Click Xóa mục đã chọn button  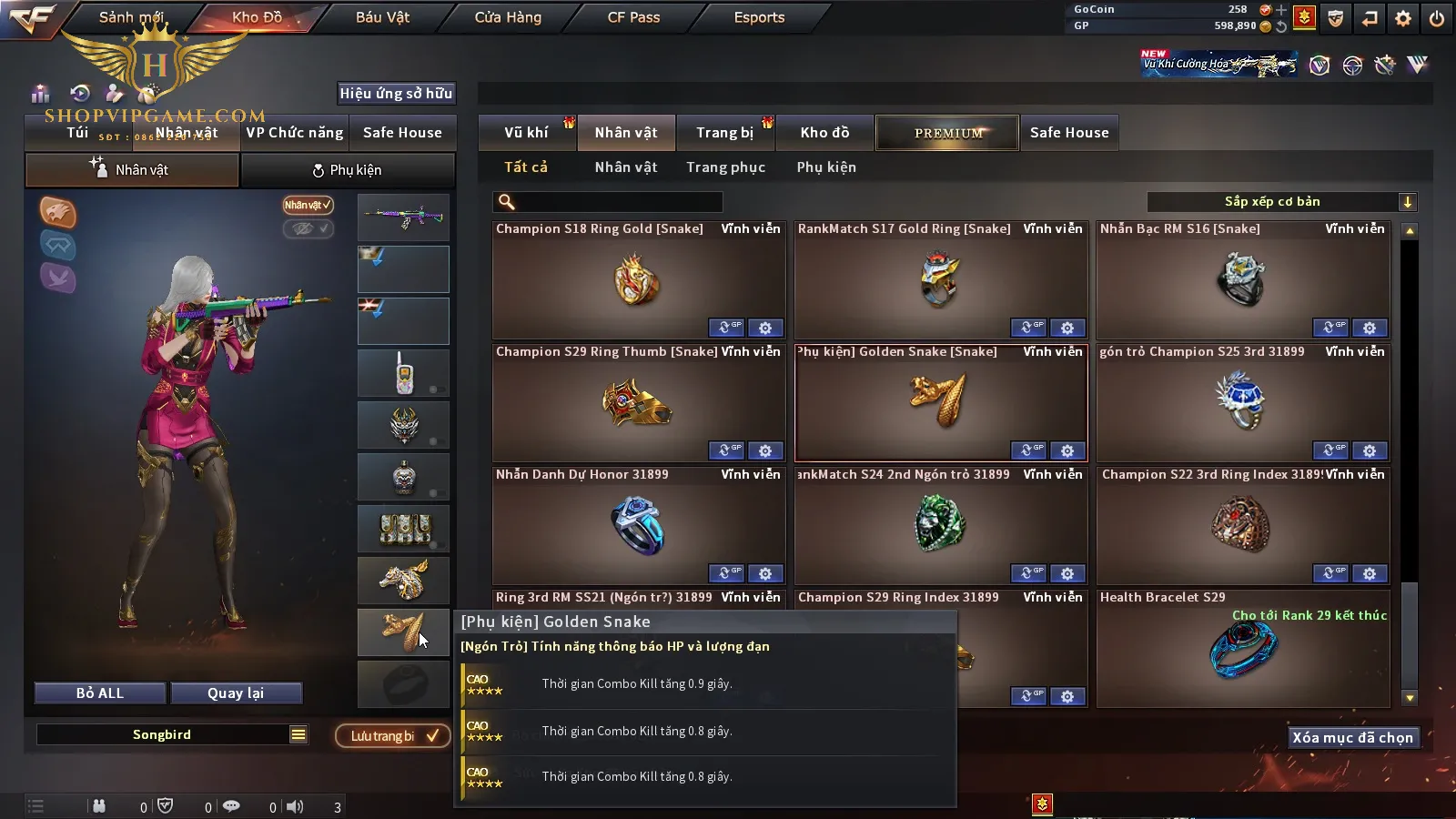1352,737
